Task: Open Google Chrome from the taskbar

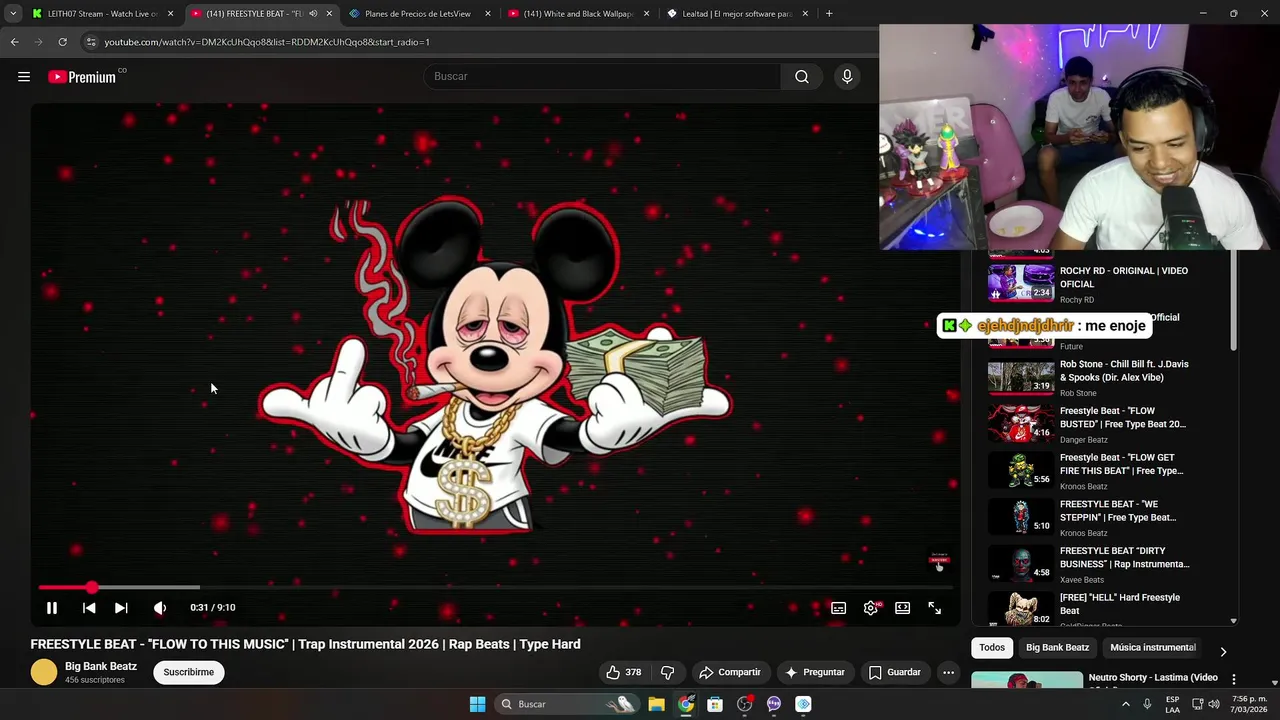Action: [686, 704]
